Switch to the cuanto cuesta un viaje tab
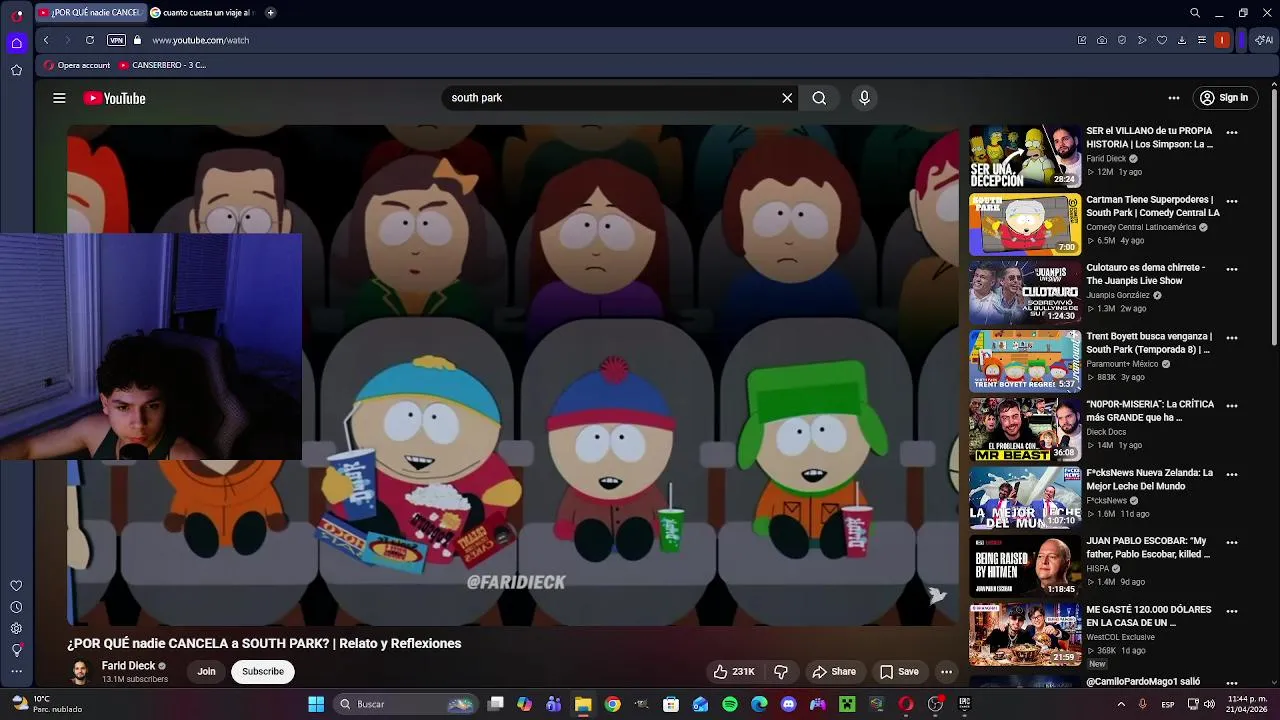 coord(203,13)
